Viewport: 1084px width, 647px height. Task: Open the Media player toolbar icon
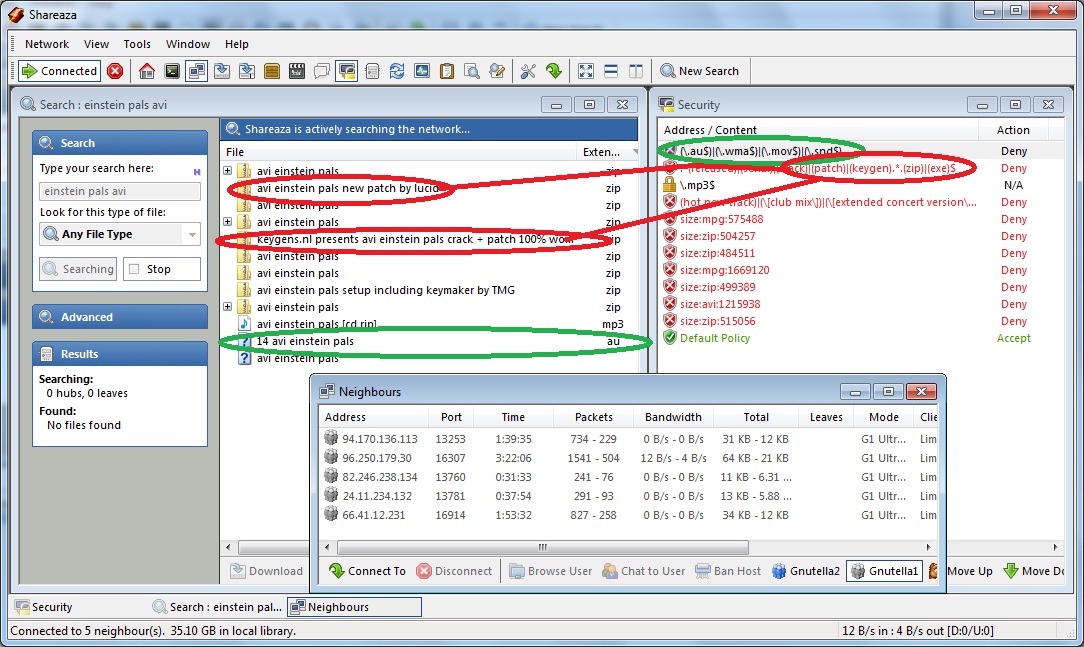click(x=296, y=71)
